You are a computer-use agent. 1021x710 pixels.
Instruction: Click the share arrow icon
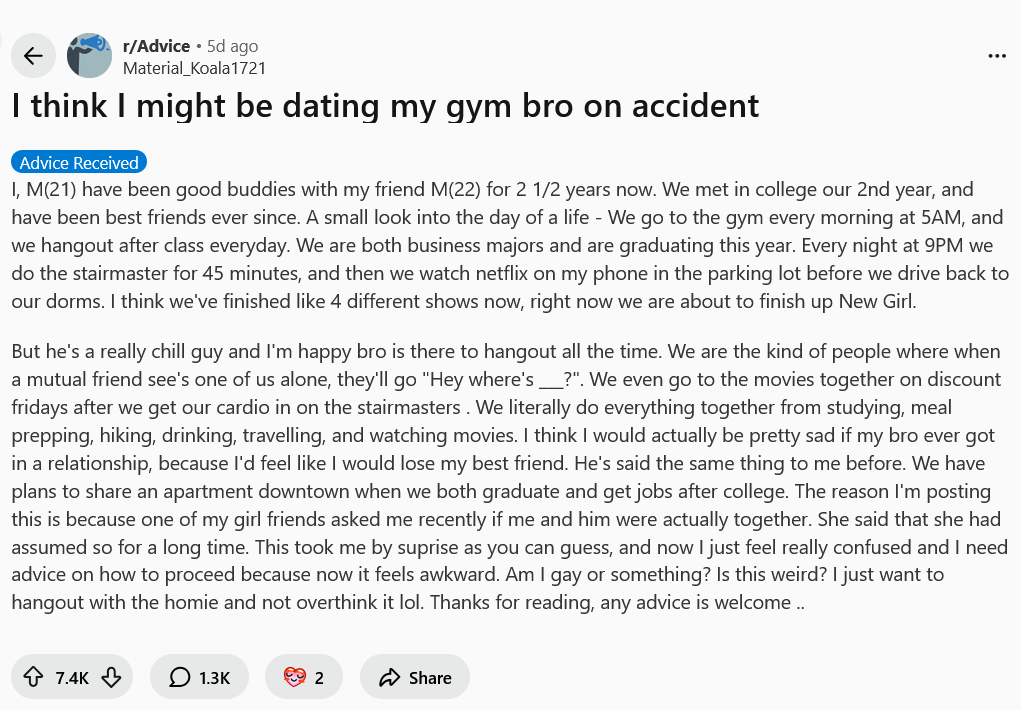[389, 677]
